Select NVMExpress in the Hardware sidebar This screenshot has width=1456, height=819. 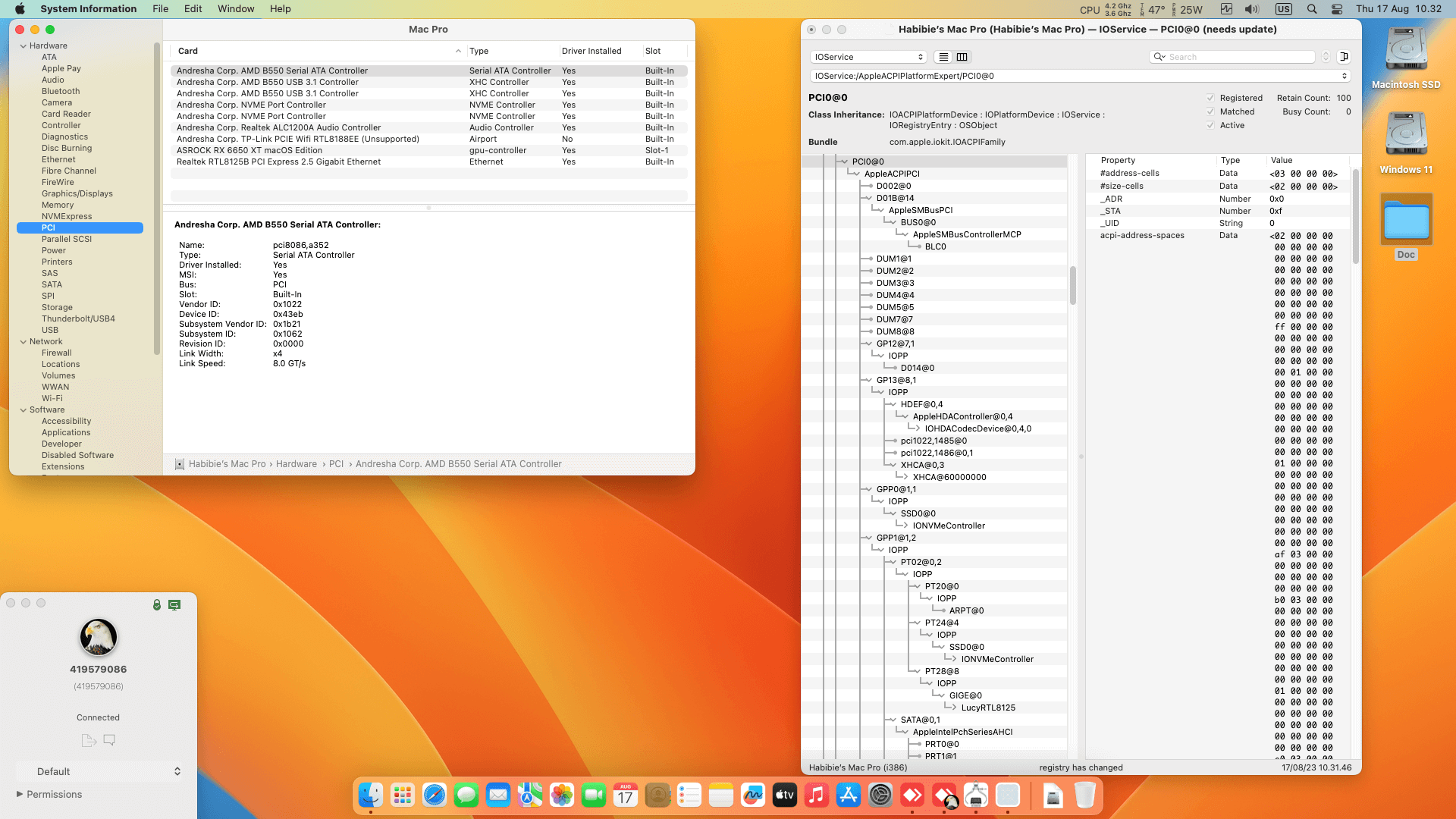tap(67, 216)
